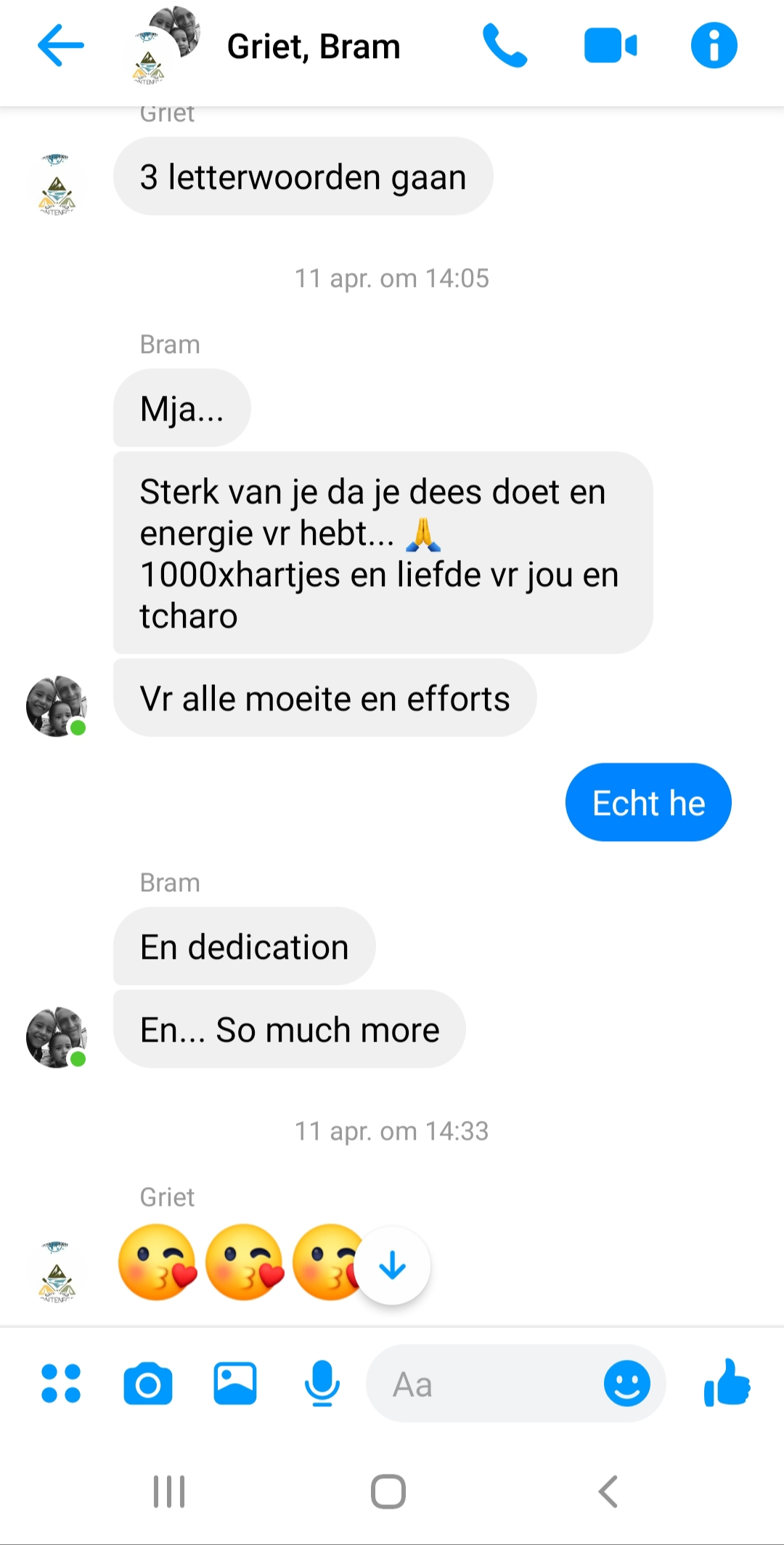
Task: Start a video call with the group
Action: coord(611,46)
